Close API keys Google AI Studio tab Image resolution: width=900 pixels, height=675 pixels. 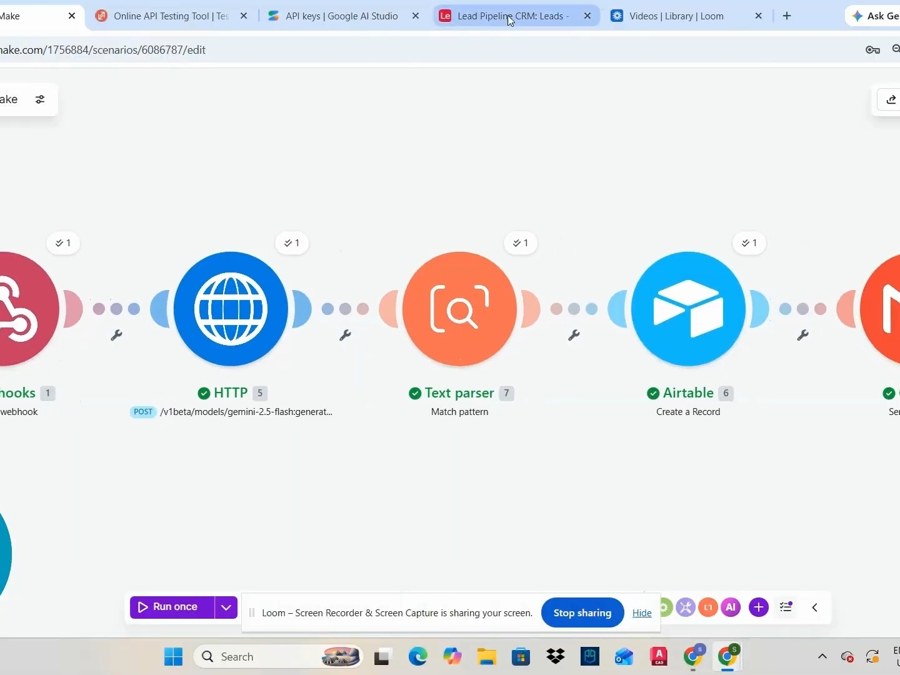click(416, 16)
